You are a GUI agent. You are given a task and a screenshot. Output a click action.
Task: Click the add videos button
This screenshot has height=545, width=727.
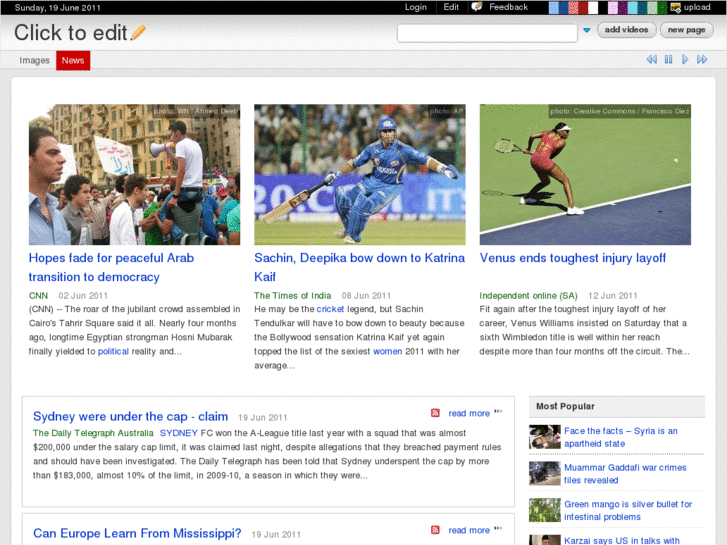click(626, 30)
